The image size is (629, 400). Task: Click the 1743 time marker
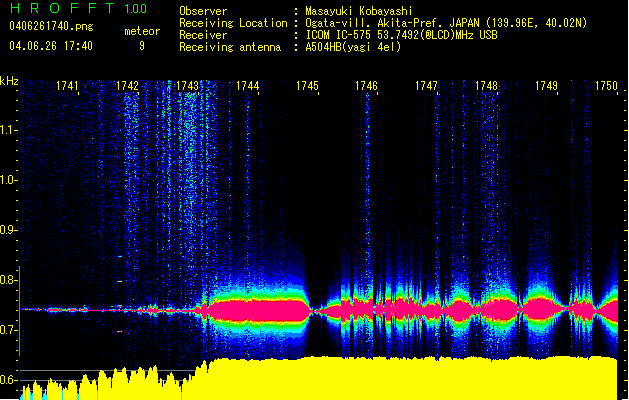pos(187,86)
